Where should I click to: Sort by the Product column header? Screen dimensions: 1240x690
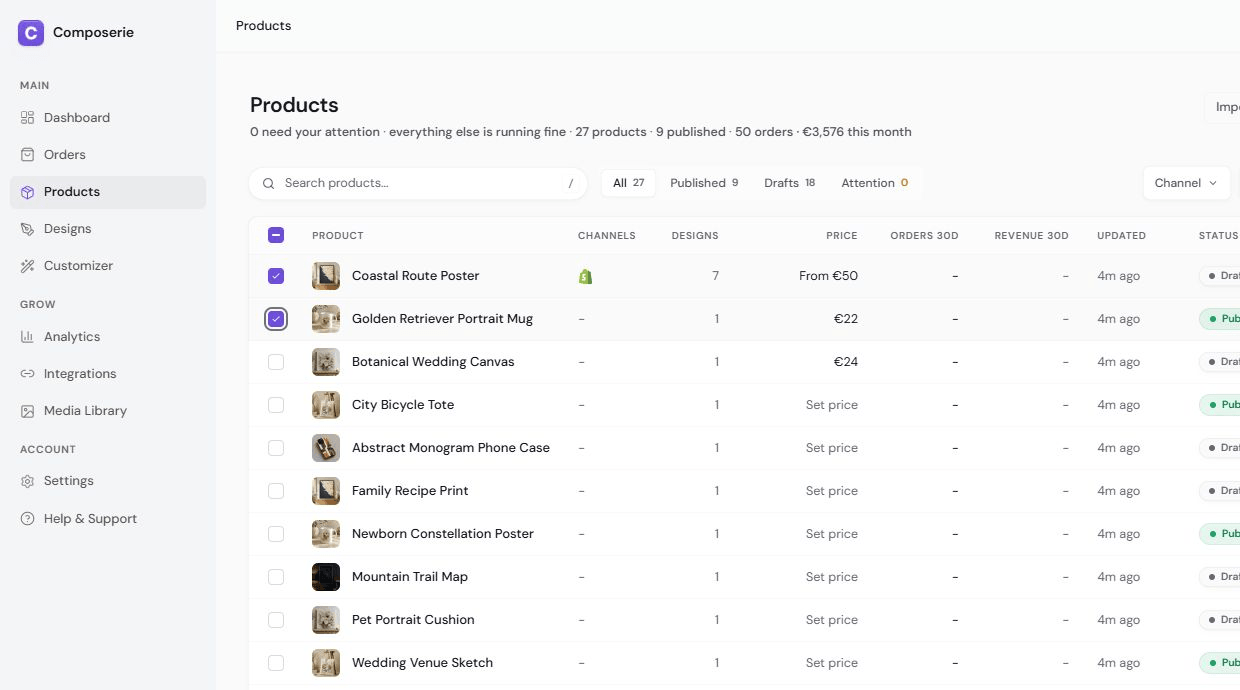(338, 236)
